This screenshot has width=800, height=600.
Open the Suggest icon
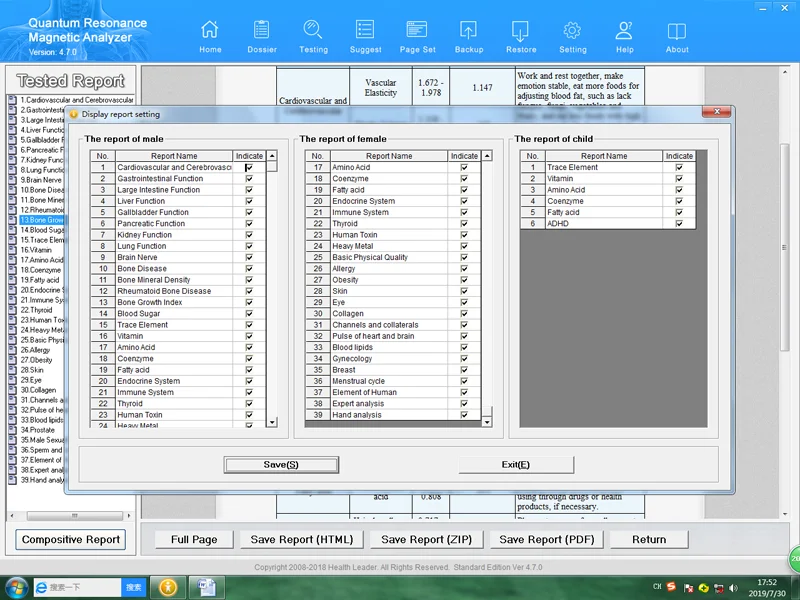coord(366,31)
